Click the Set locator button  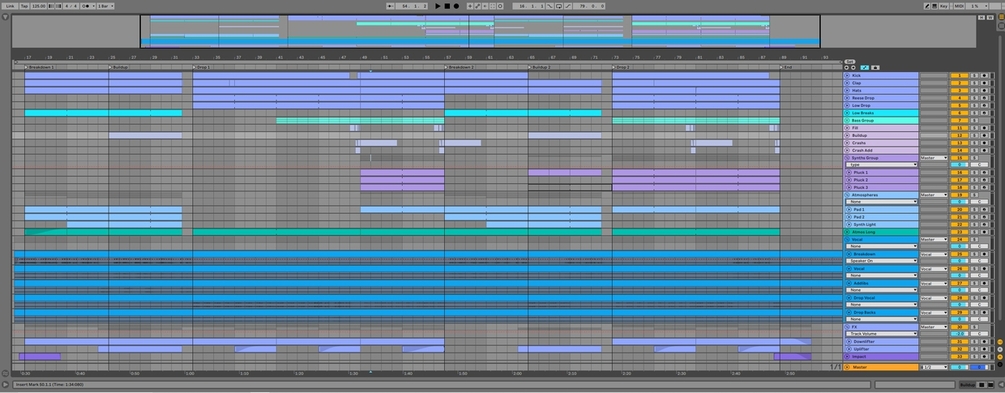click(x=850, y=62)
